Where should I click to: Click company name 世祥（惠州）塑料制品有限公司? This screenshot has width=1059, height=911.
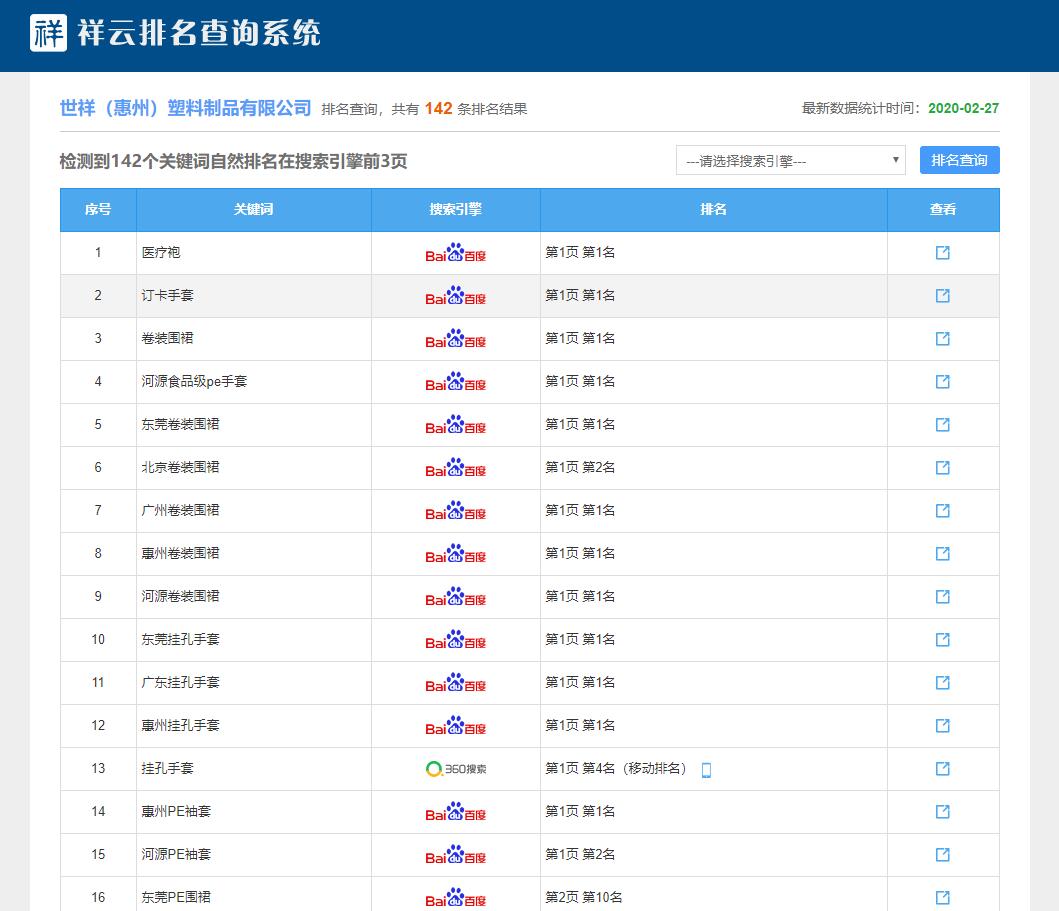(186, 109)
